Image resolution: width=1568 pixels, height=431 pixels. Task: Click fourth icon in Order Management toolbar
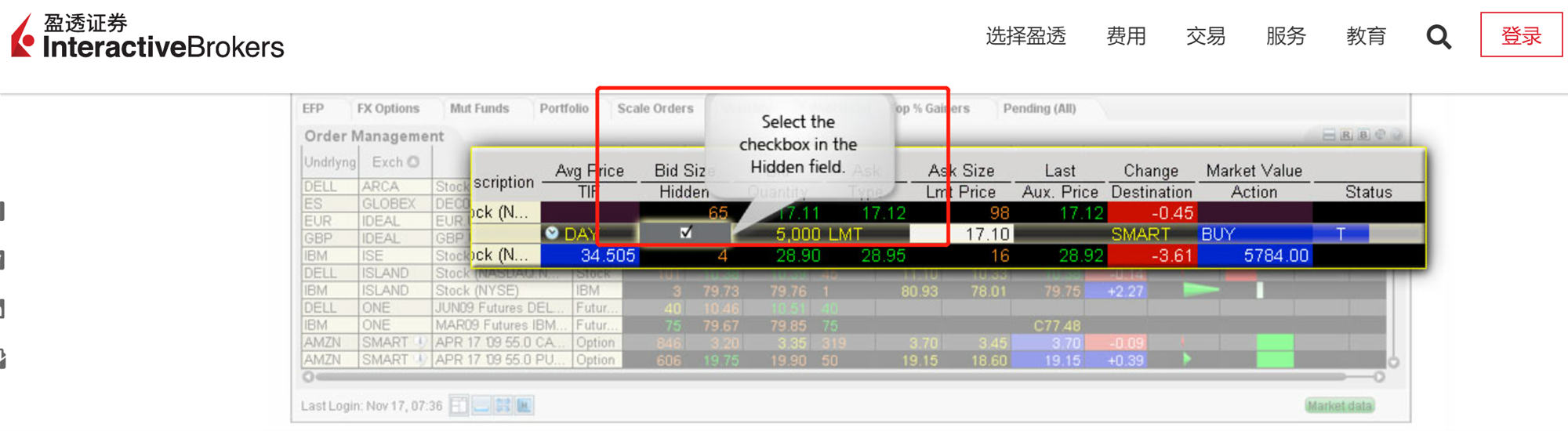tap(1380, 135)
